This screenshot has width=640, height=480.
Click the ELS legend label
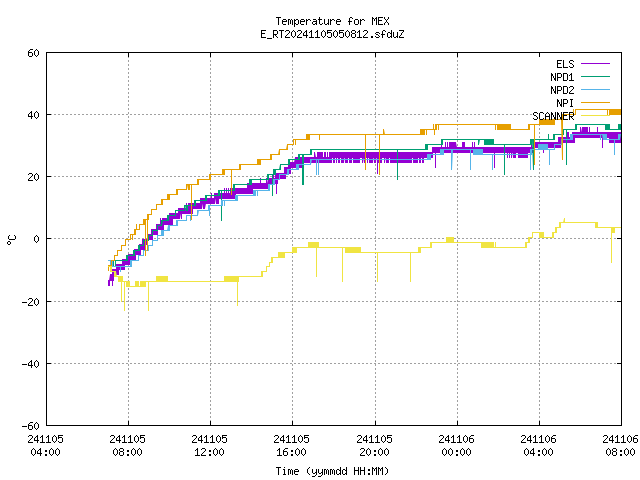tap(565, 64)
